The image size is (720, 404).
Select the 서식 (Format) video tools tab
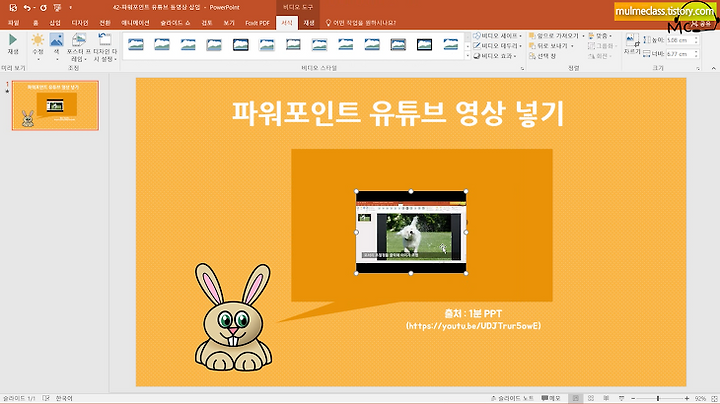click(x=287, y=23)
